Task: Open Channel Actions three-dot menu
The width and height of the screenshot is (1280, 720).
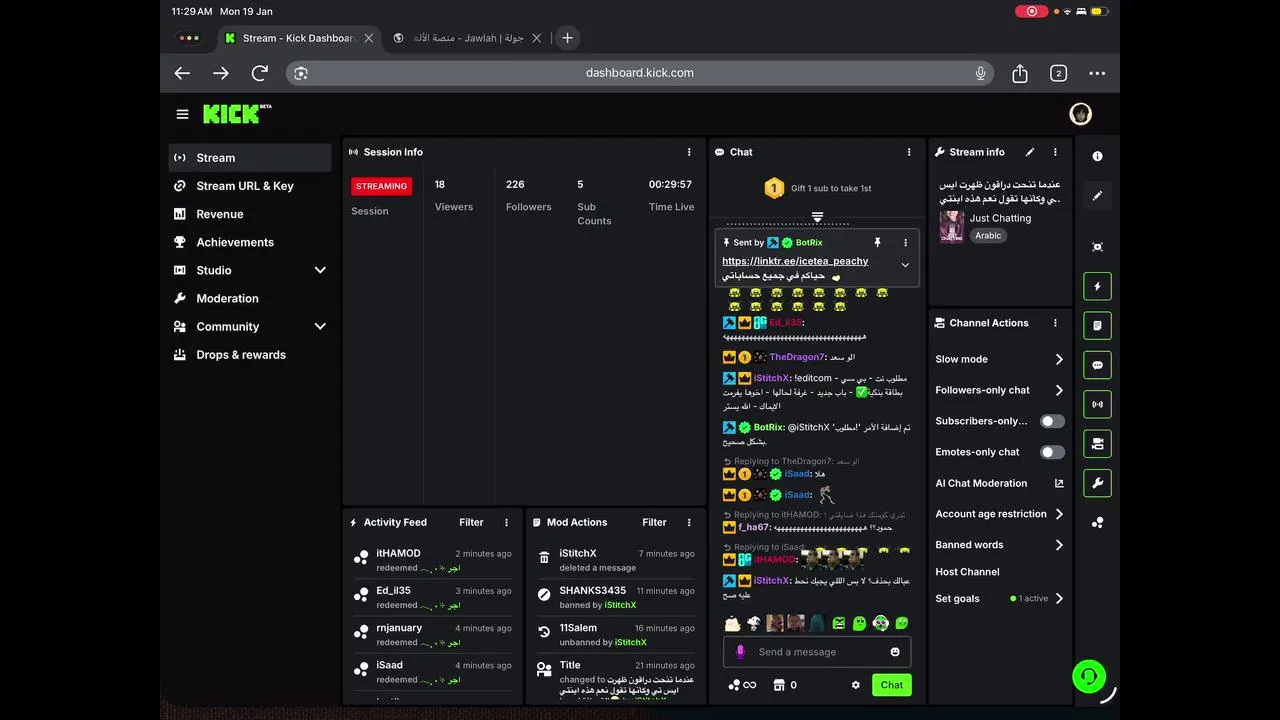Action: click(1055, 323)
